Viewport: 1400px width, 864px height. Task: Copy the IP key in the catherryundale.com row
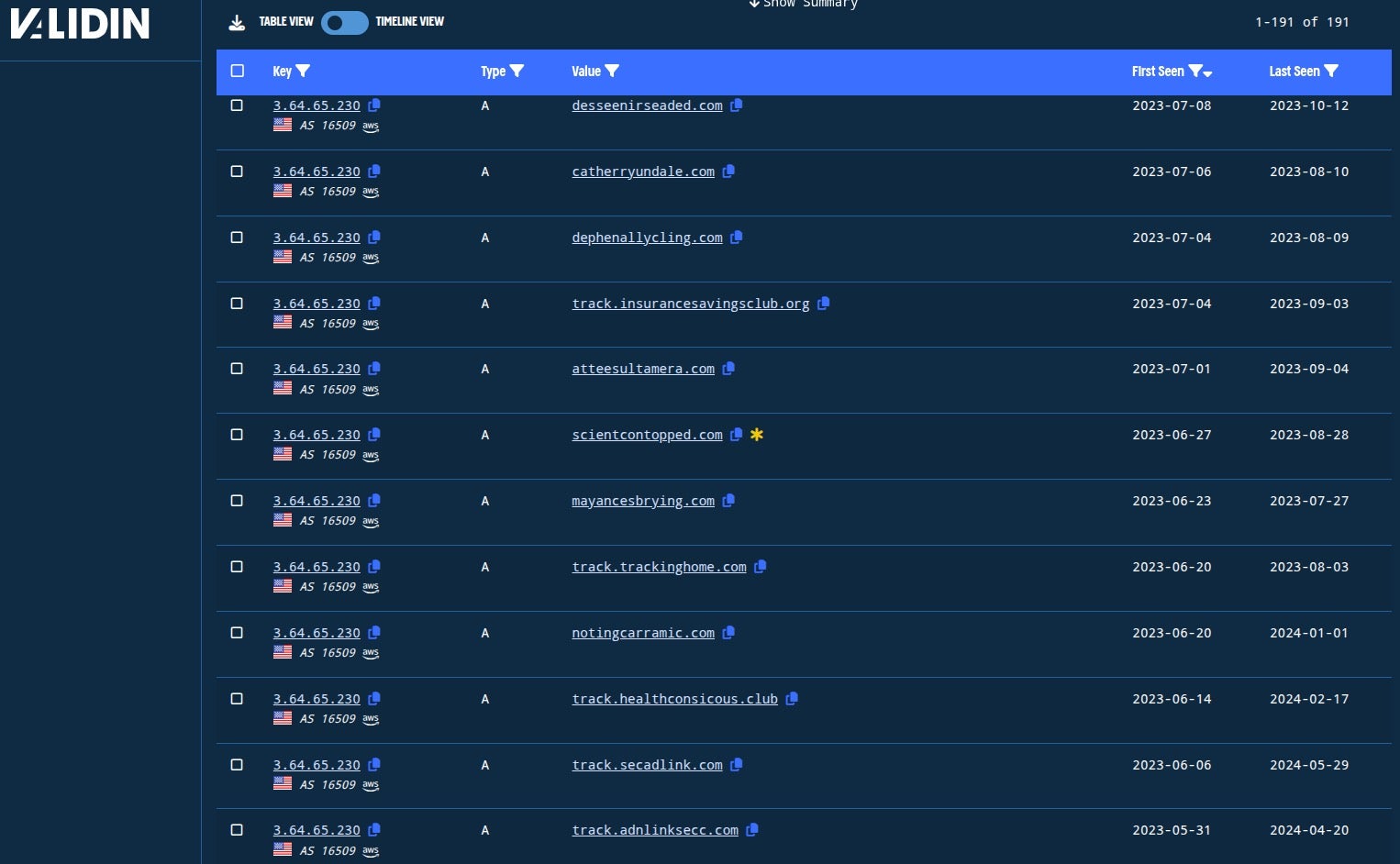pyautogui.click(x=374, y=172)
